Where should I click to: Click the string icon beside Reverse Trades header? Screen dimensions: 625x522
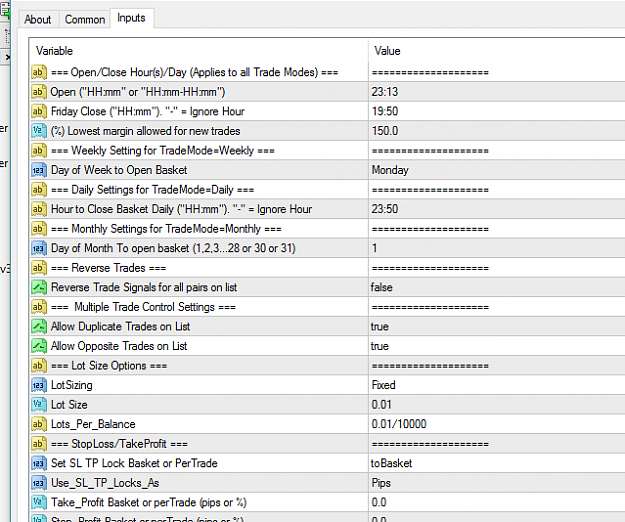point(39,268)
